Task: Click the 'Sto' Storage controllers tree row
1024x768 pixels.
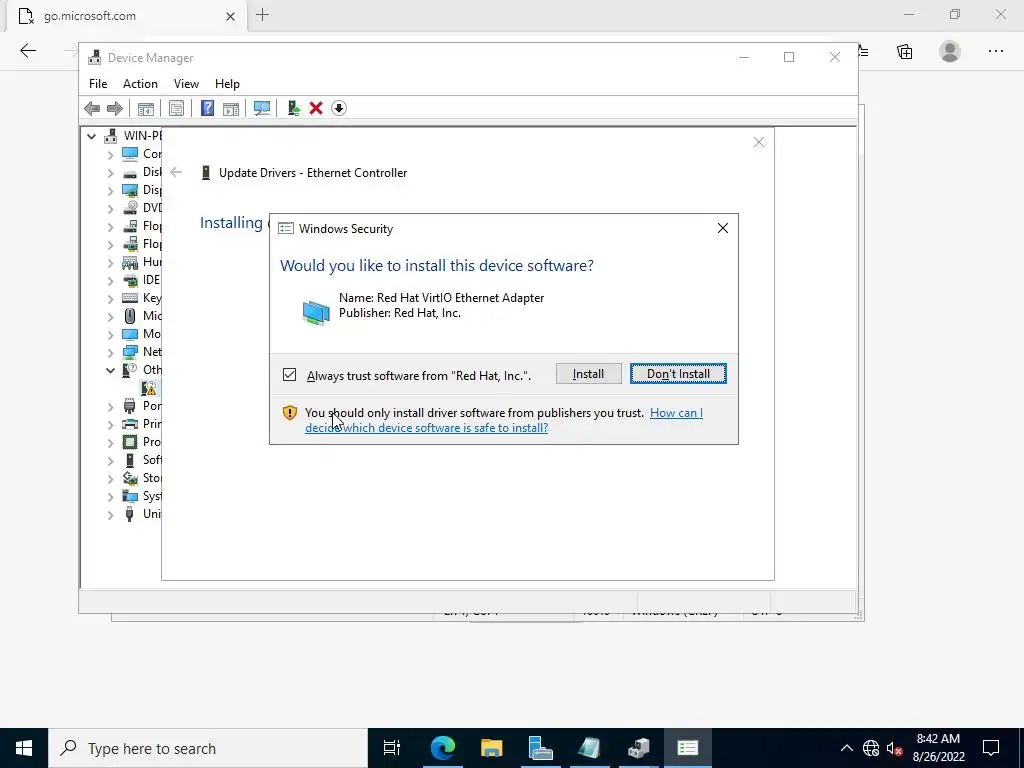Action: [x=142, y=478]
